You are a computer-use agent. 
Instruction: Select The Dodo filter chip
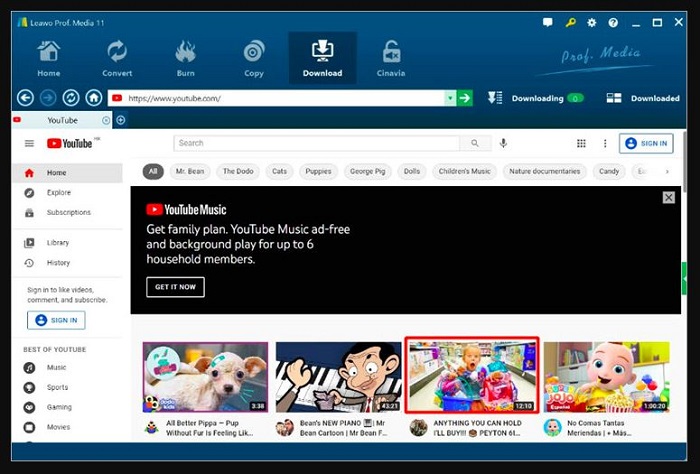click(238, 171)
